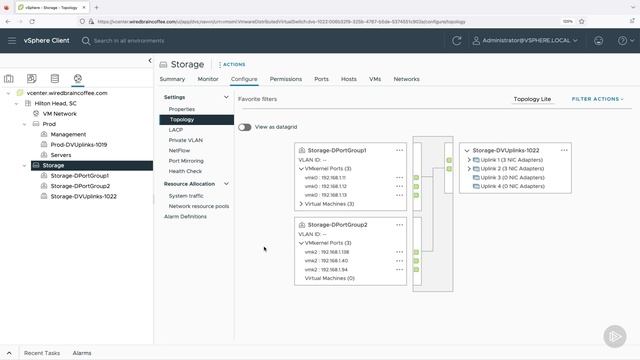Open the Actions menu for Storage

(x=232, y=64)
